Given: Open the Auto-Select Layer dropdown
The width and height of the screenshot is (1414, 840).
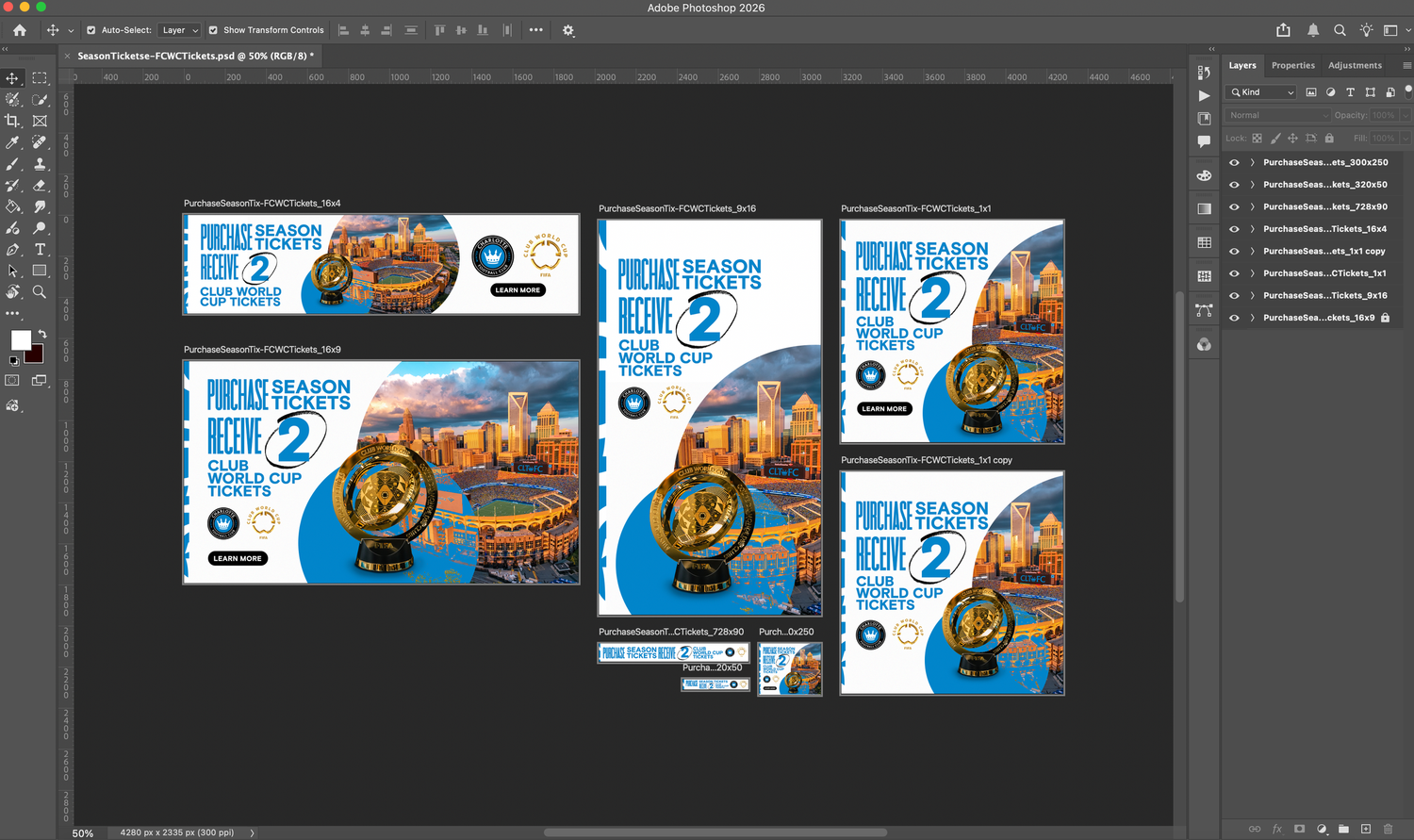Looking at the screenshot, I should pos(179,30).
